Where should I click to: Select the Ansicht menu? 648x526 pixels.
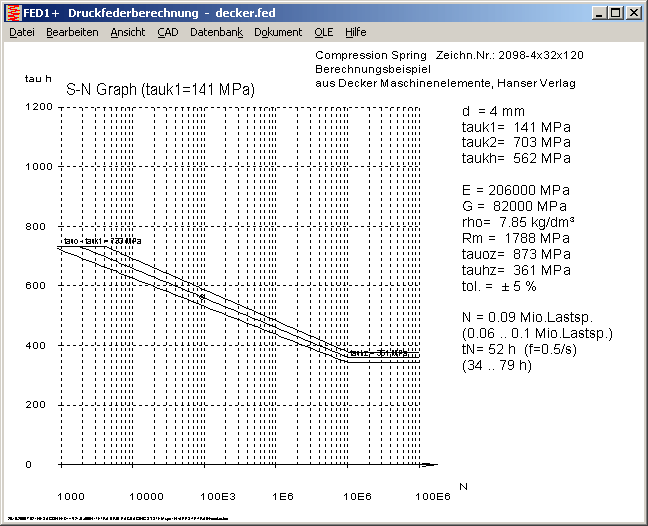click(127, 32)
